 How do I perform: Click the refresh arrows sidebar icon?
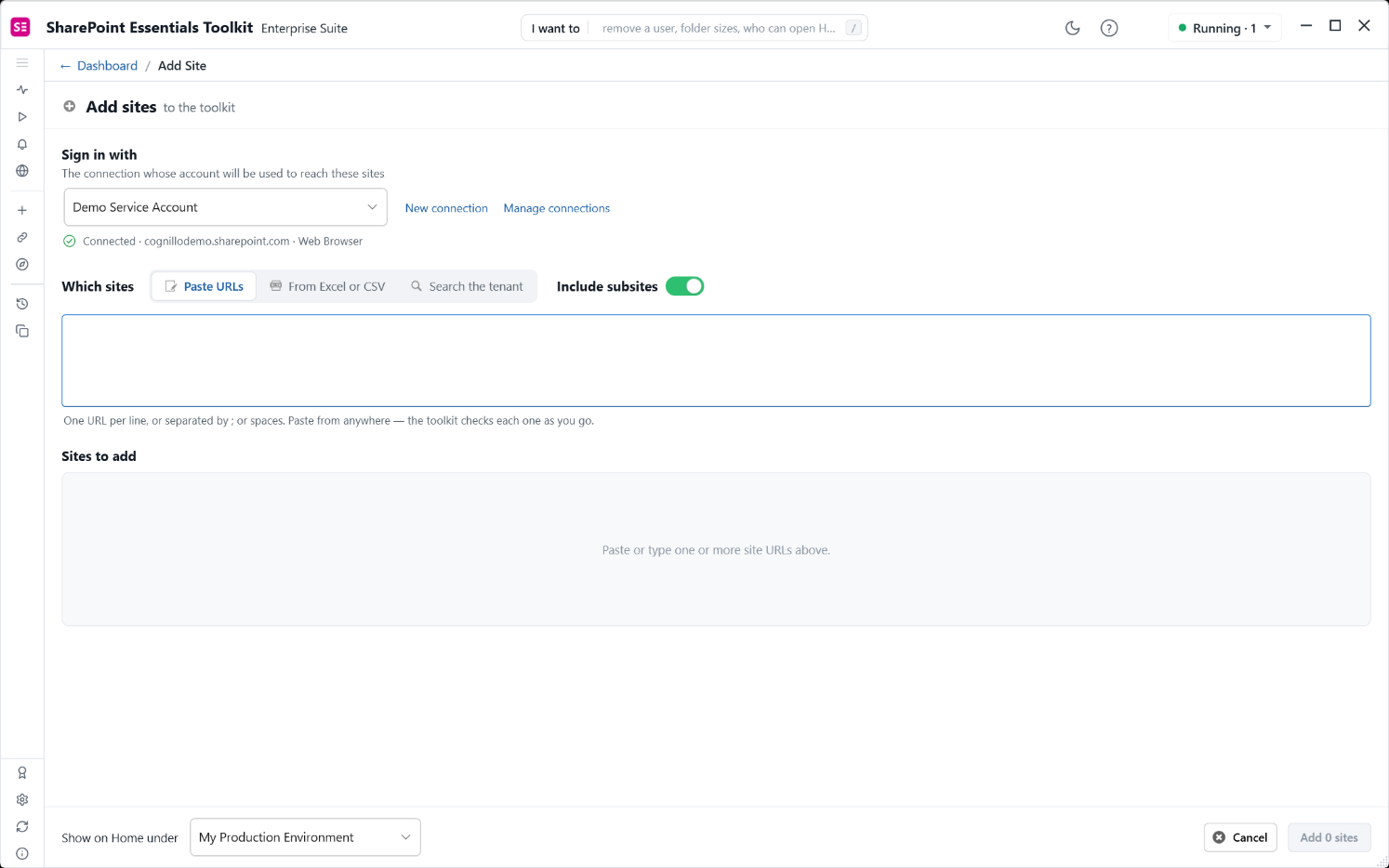[22, 826]
